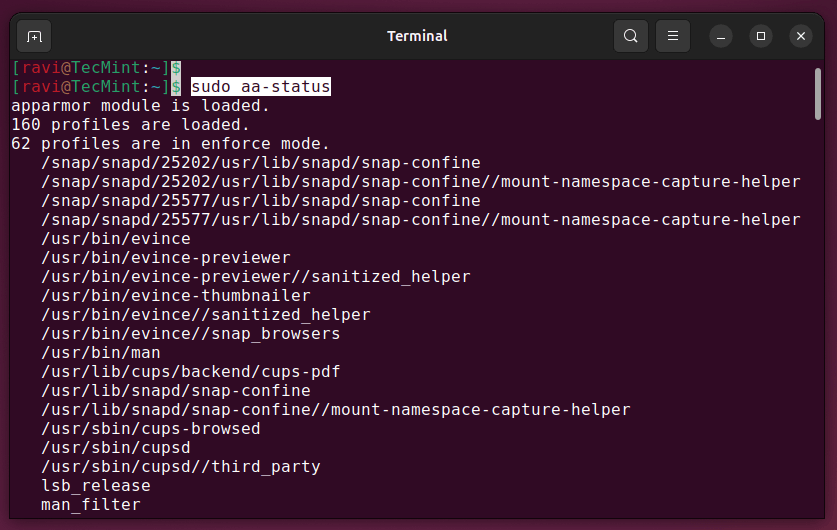This screenshot has width=837, height=530.
Task: Click the first empty ravi@TecMint prompt line
Action: (95, 68)
